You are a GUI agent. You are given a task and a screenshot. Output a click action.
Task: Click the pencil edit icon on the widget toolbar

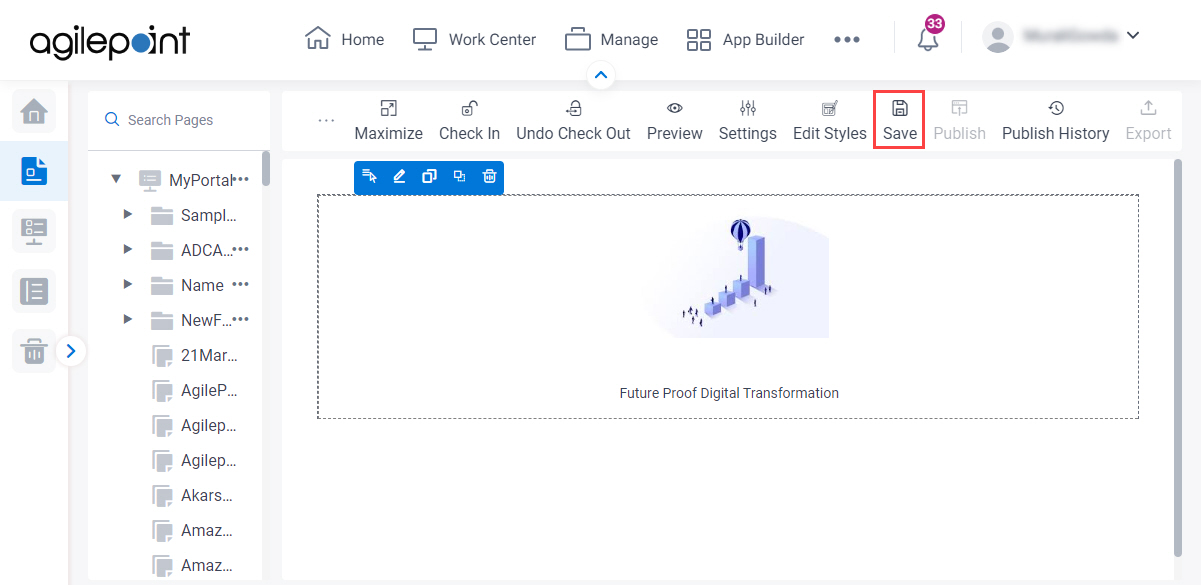click(x=399, y=176)
